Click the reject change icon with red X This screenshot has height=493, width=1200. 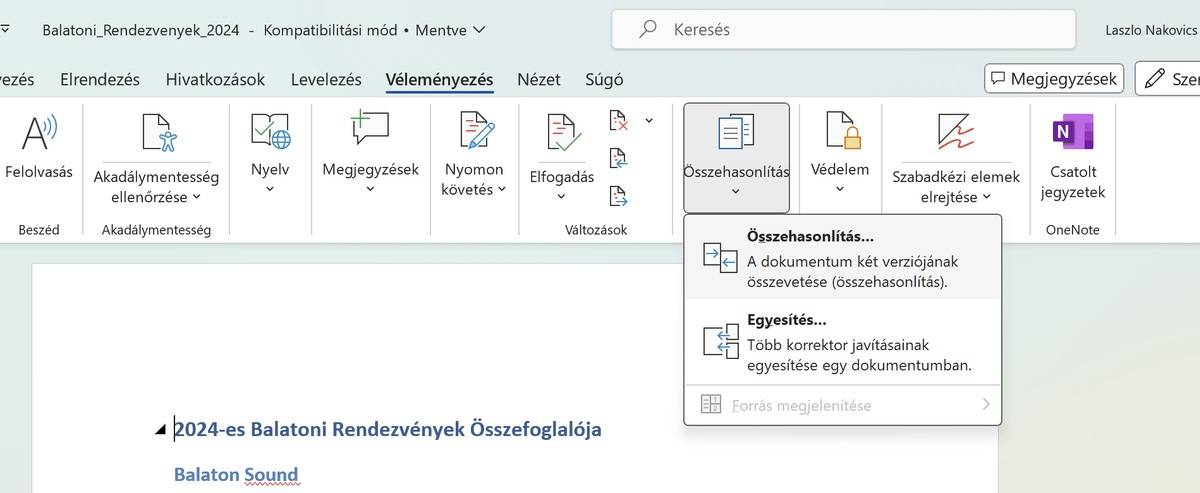[619, 122]
